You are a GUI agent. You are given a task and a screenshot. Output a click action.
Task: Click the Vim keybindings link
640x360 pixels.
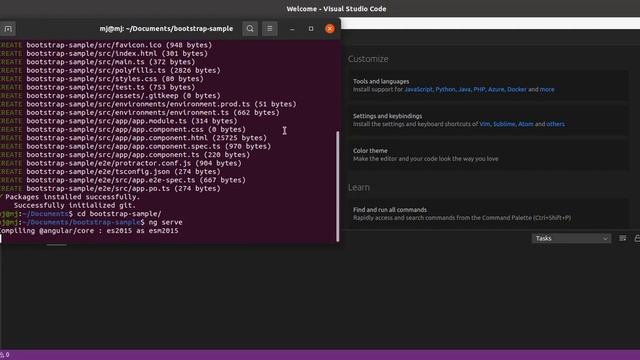click(x=484, y=124)
